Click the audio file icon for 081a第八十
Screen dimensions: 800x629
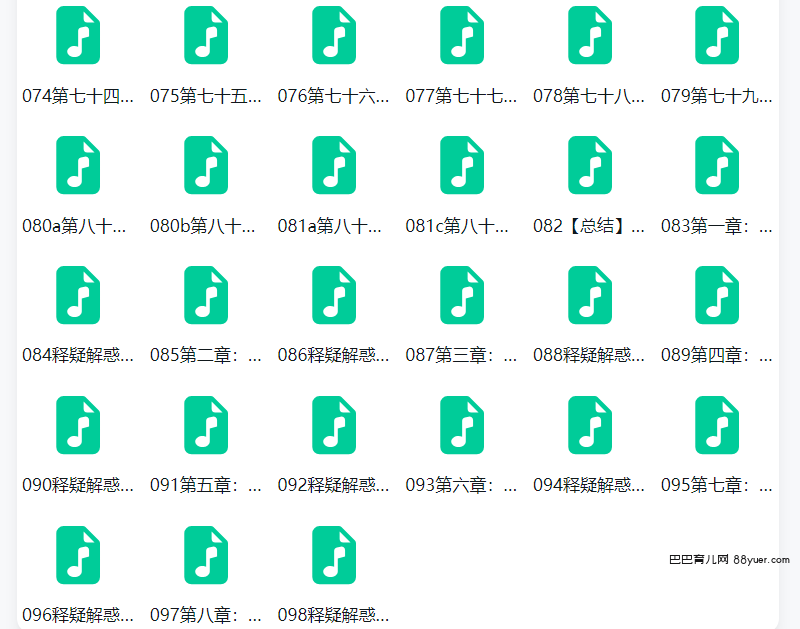pos(334,165)
